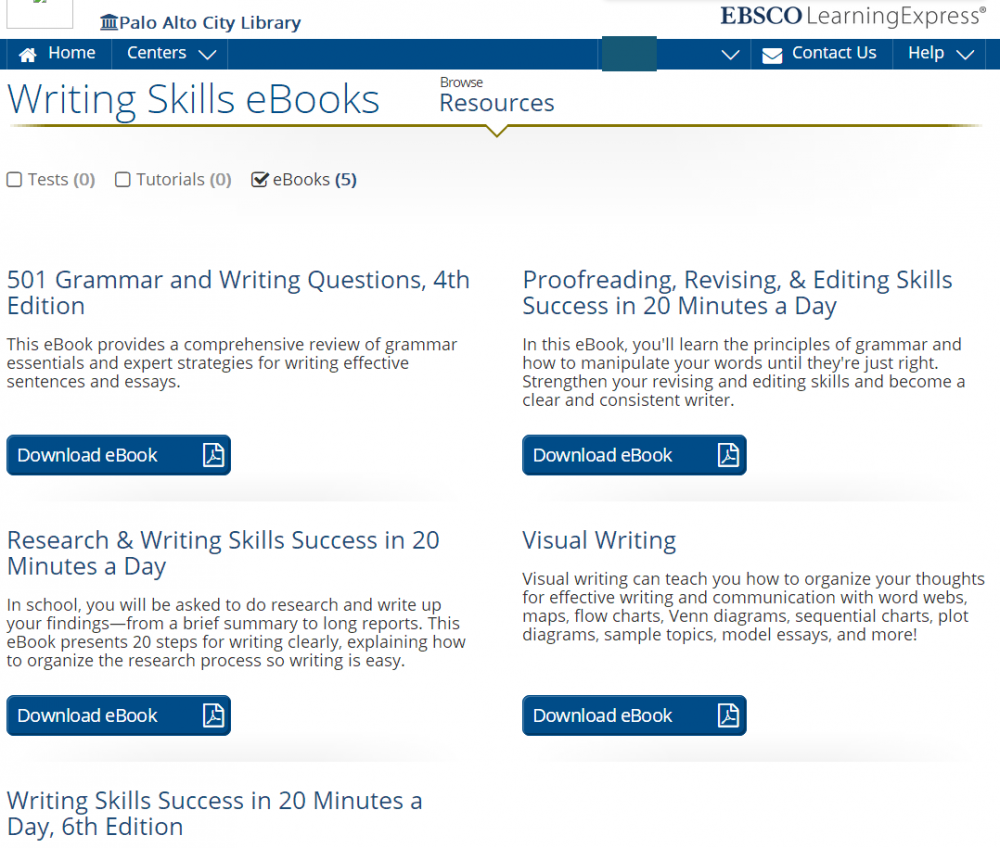Open the Help dropdown menu

tap(940, 54)
